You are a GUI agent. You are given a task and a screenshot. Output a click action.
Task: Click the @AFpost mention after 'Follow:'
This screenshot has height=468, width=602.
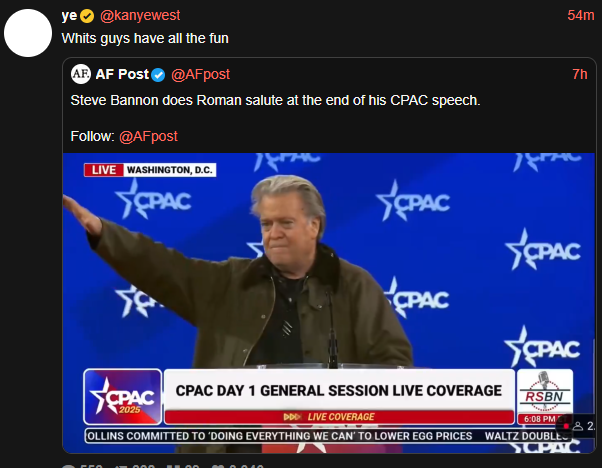(x=148, y=136)
